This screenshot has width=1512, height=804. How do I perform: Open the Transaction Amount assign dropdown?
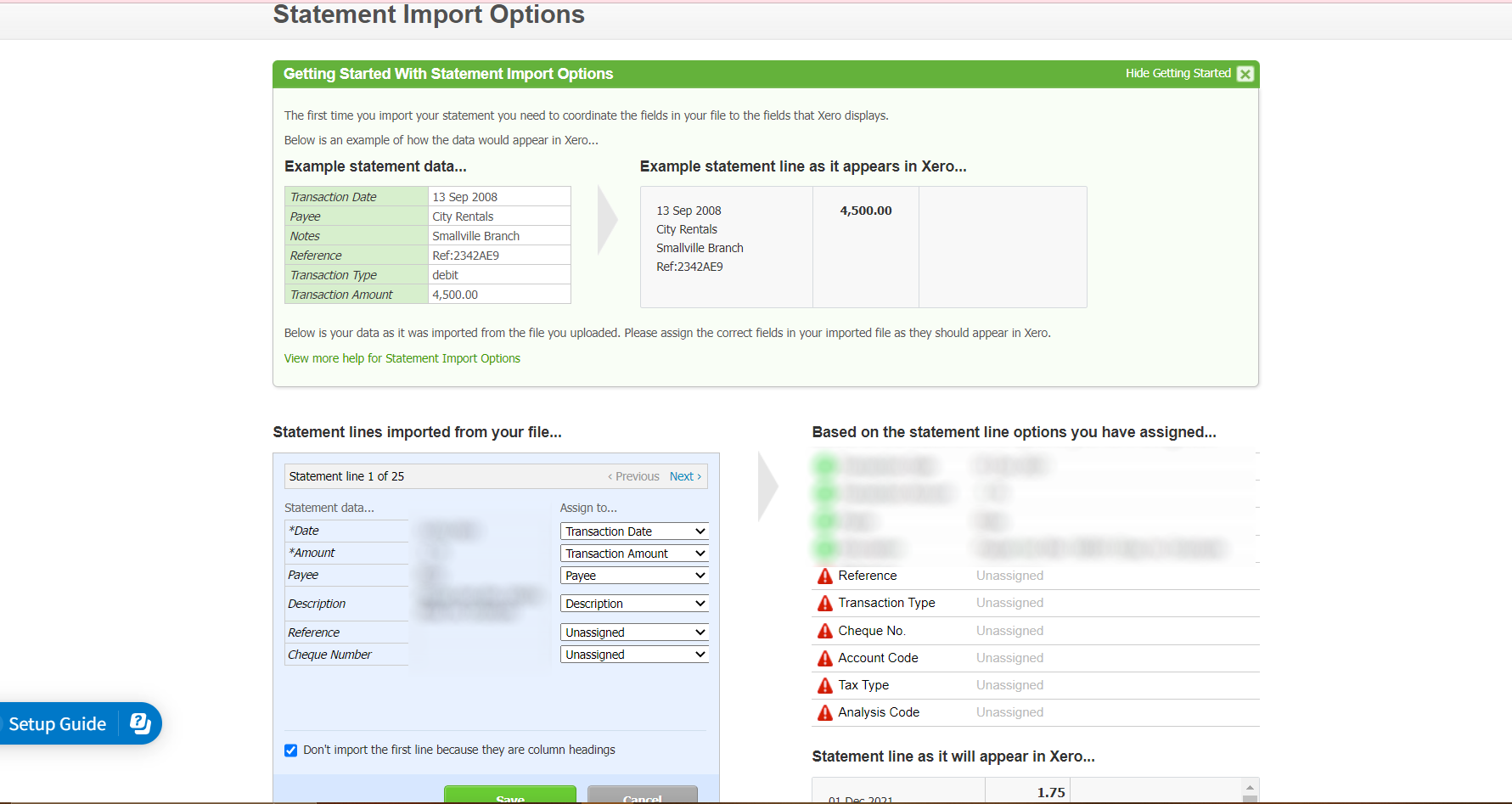tap(634, 554)
